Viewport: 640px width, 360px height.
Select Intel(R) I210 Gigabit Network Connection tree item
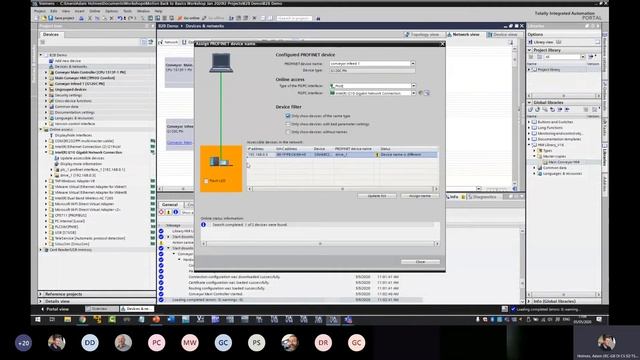pos(88,152)
